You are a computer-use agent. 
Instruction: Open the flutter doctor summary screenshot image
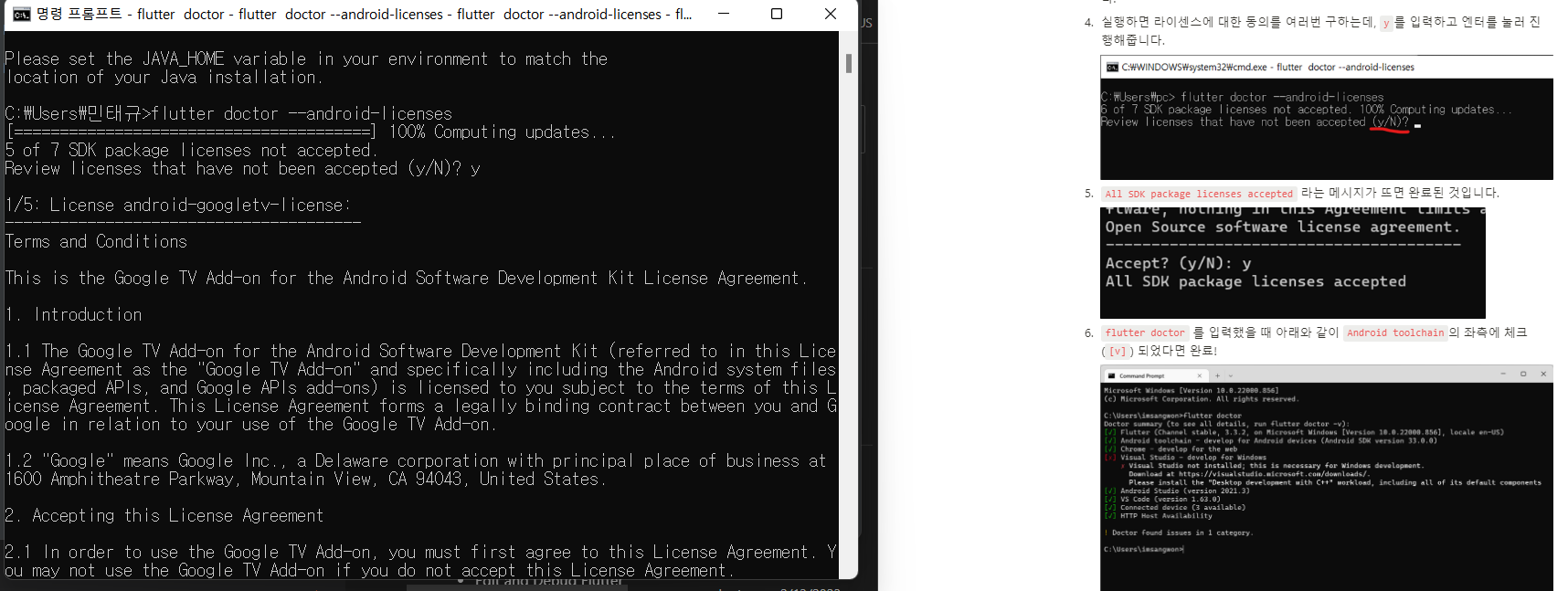(x=1327, y=478)
